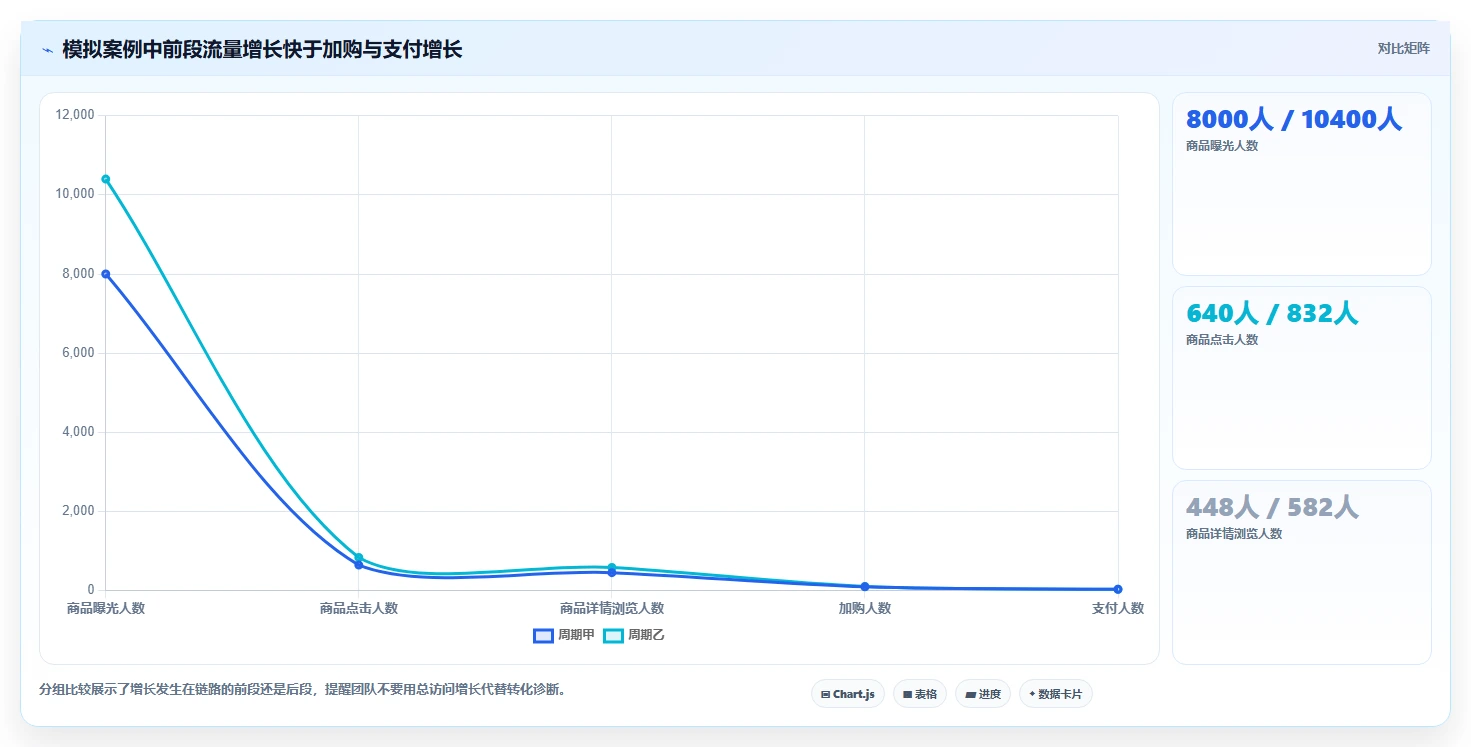Click the 周期乙 legend label

click(646, 635)
